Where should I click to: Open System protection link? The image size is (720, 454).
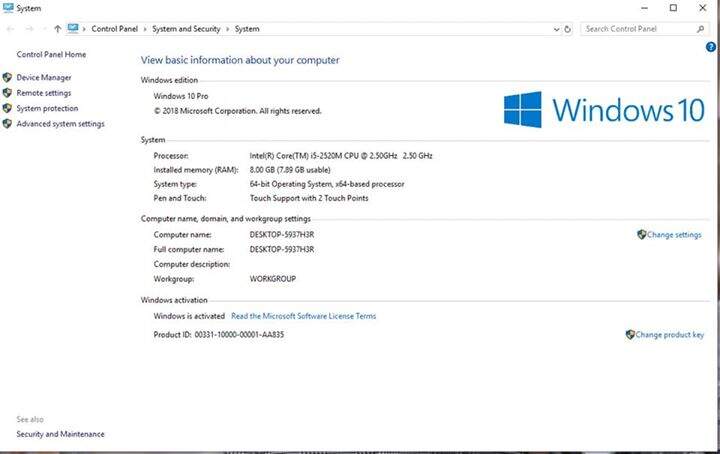47,108
